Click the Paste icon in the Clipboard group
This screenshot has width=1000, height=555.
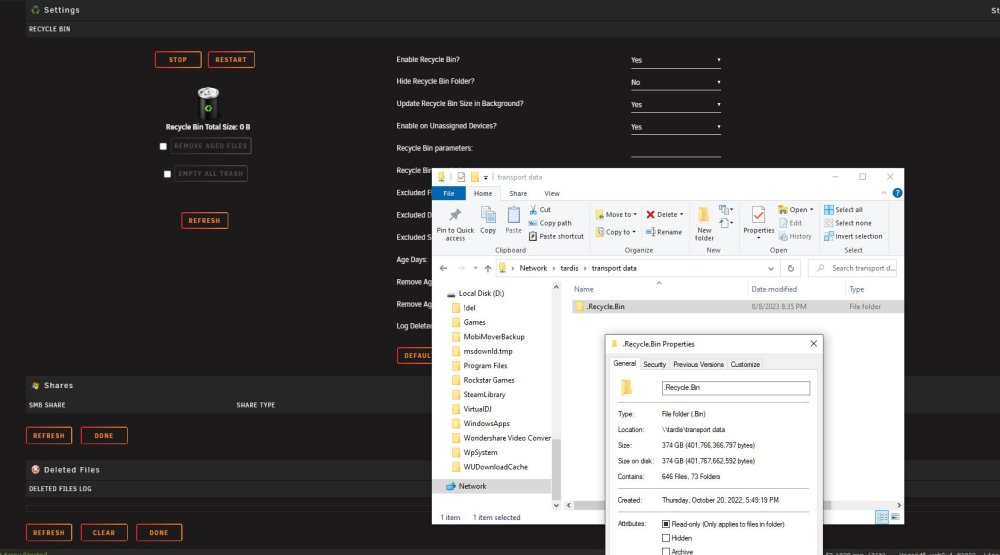pyautogui.click(x=513, y=215)
